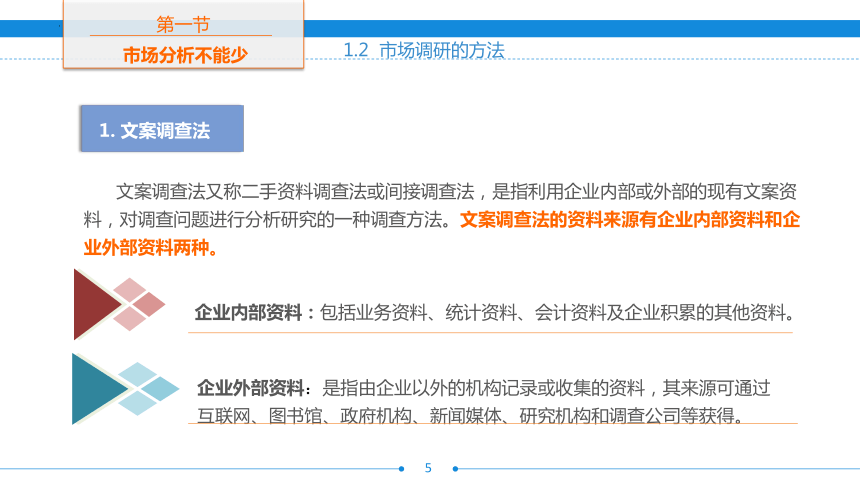Click the 1.2 市场调研的方法 subtitle
The image size is (860, 484).
(423, 50)
